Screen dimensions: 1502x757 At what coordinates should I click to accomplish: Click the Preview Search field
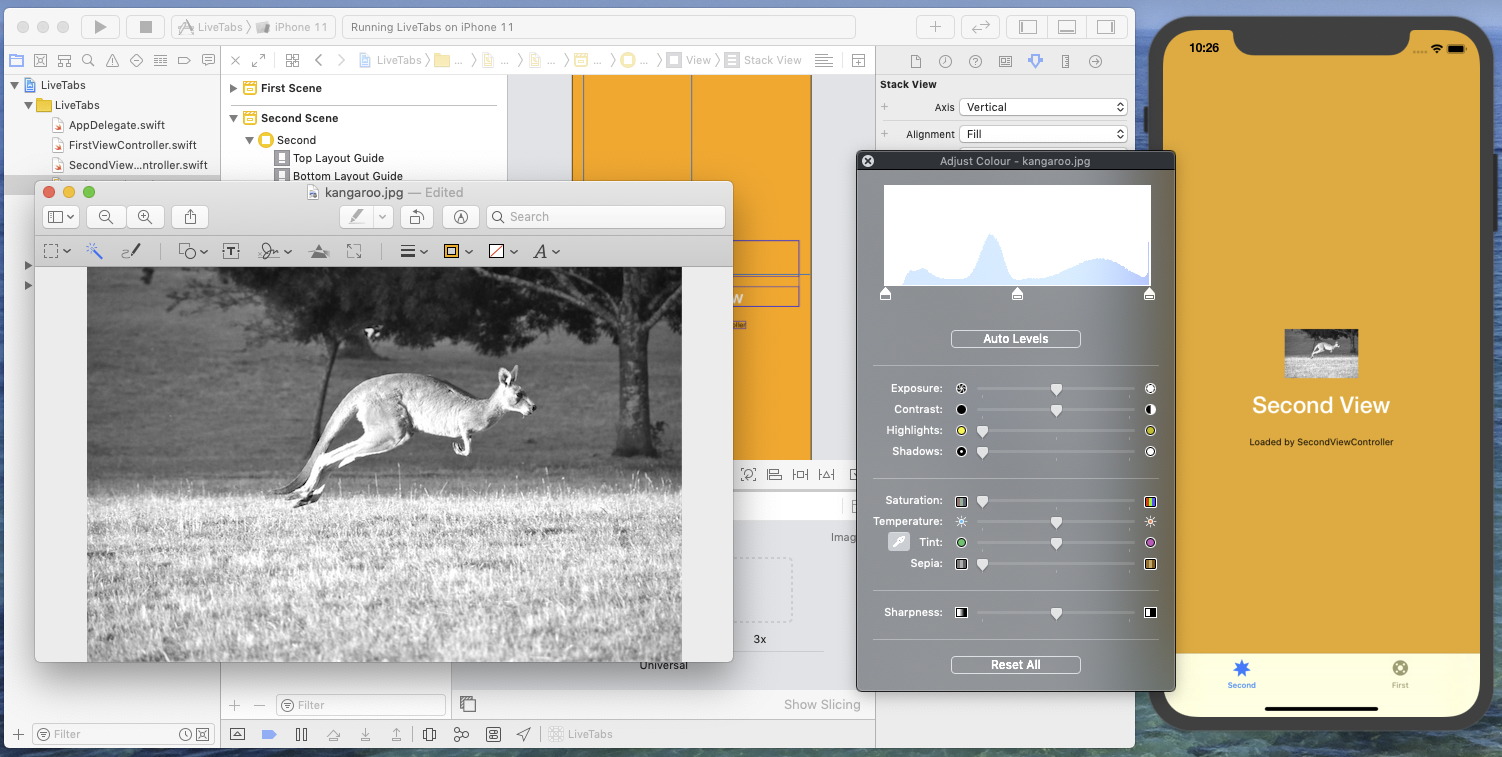[605, 217]
